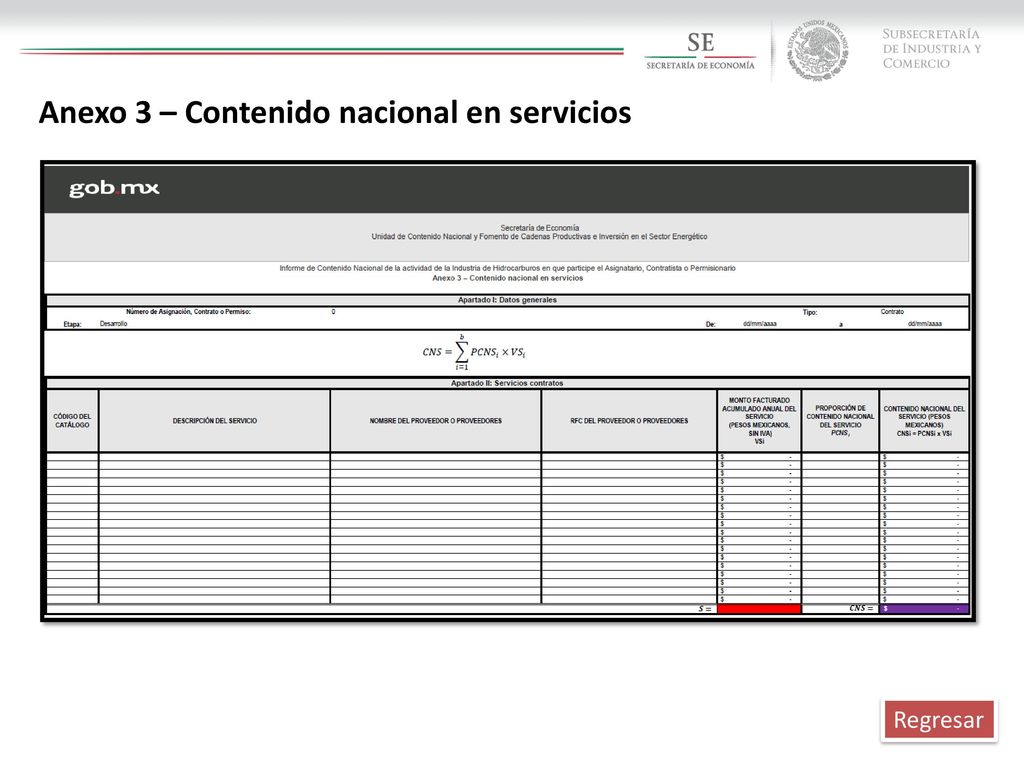Click the red S= total cell
Image resolution: width=1024 pixels, height=768 pixels.
pos(759,609)
